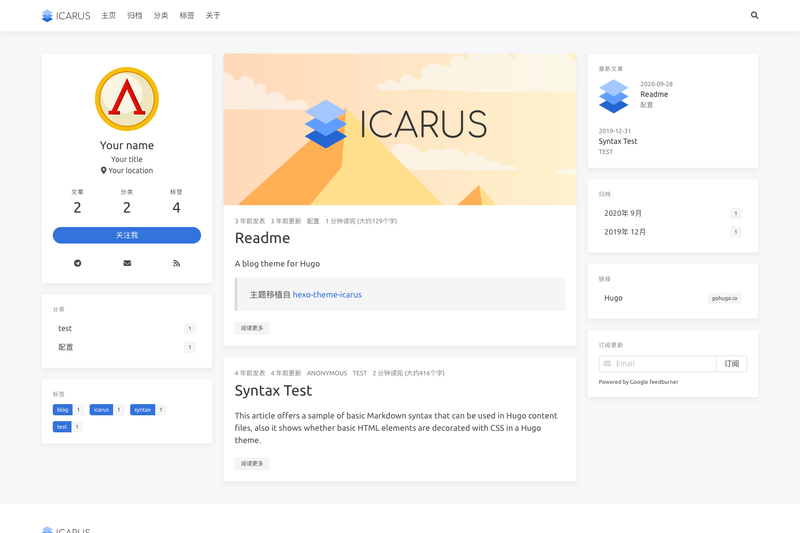Click the Readme thumbnail in recent posts
The width and height of the screenshot is (800, 533).
click(x=613, y=96)
